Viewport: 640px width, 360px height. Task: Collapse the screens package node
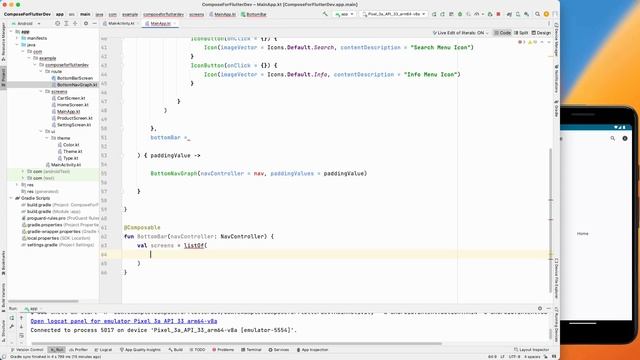(41, 91)
